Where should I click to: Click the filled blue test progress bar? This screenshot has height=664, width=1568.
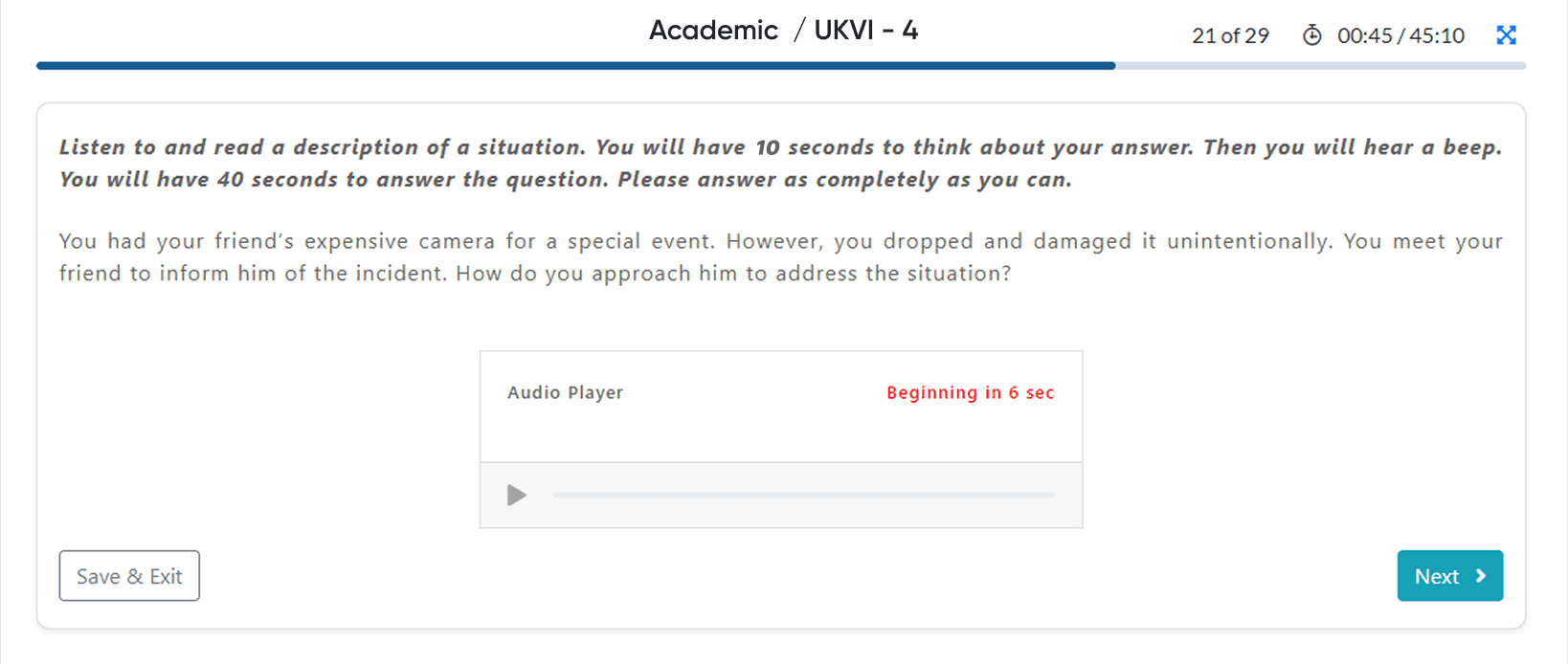(574, 66)
